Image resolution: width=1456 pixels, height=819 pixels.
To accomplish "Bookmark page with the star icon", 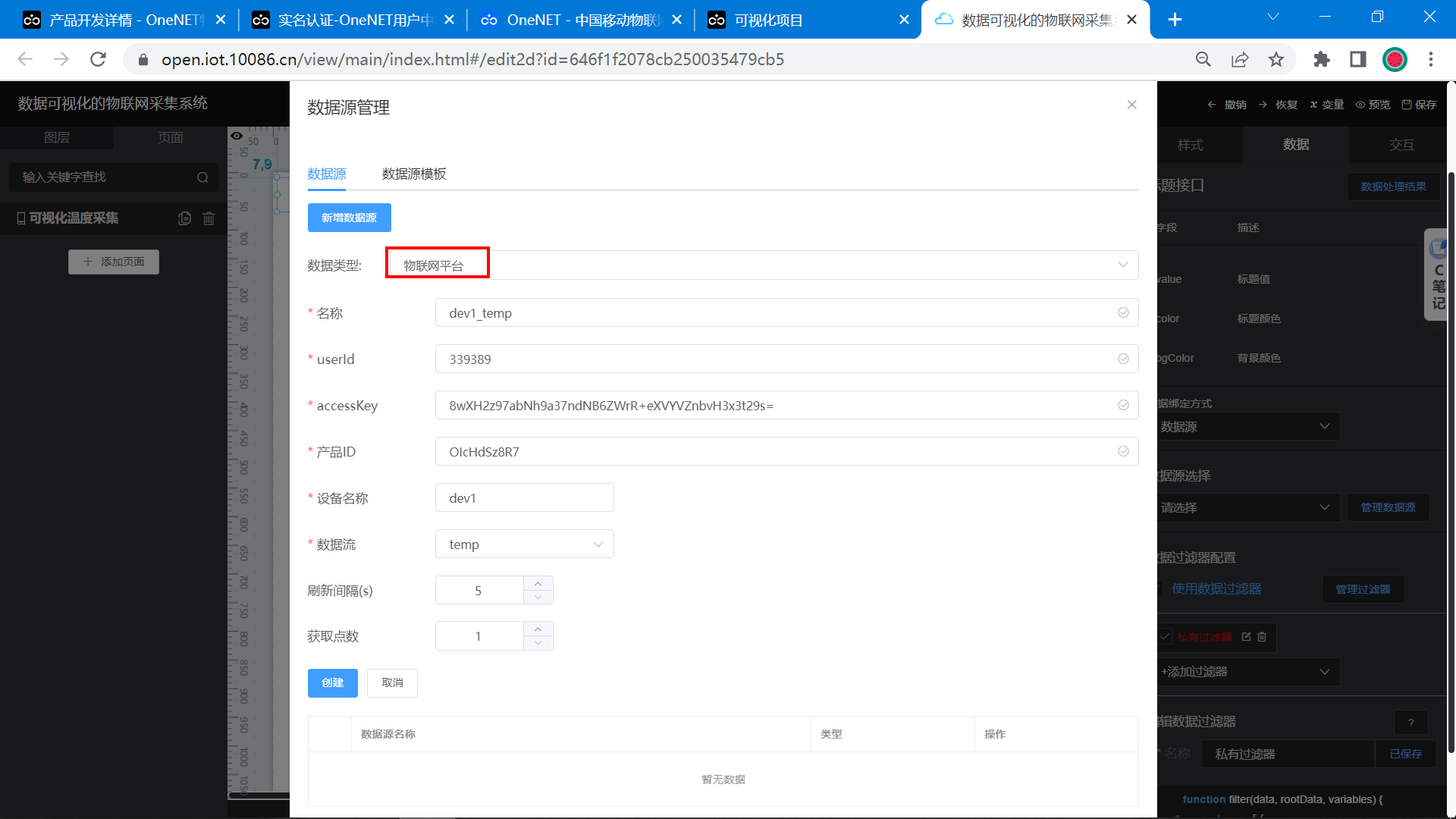I will coord(1276,59).
